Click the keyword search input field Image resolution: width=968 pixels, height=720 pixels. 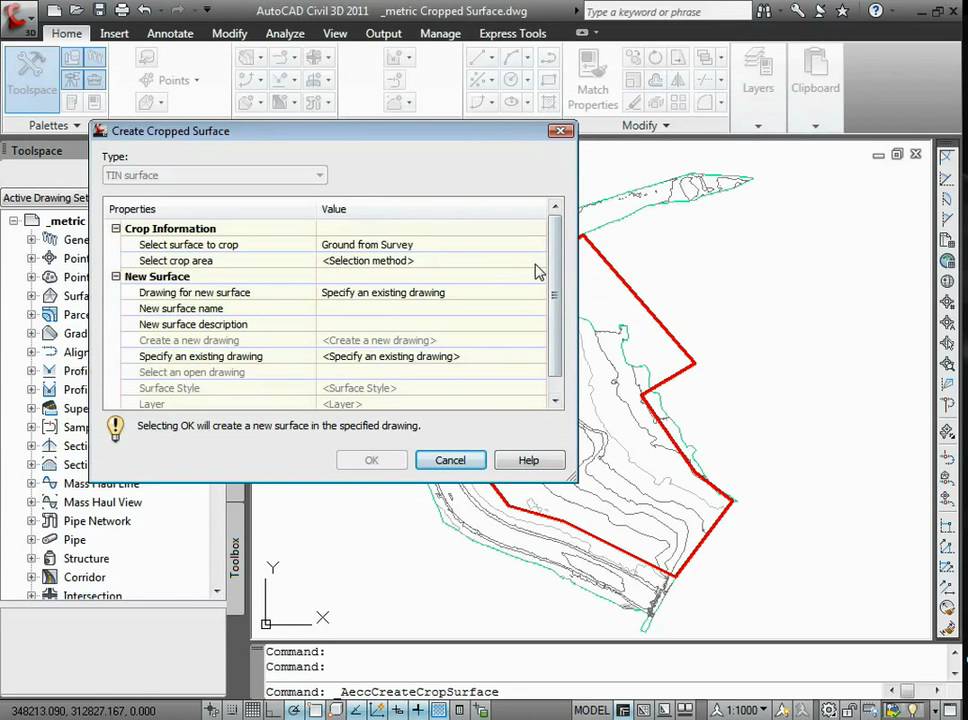pos(667,11)
